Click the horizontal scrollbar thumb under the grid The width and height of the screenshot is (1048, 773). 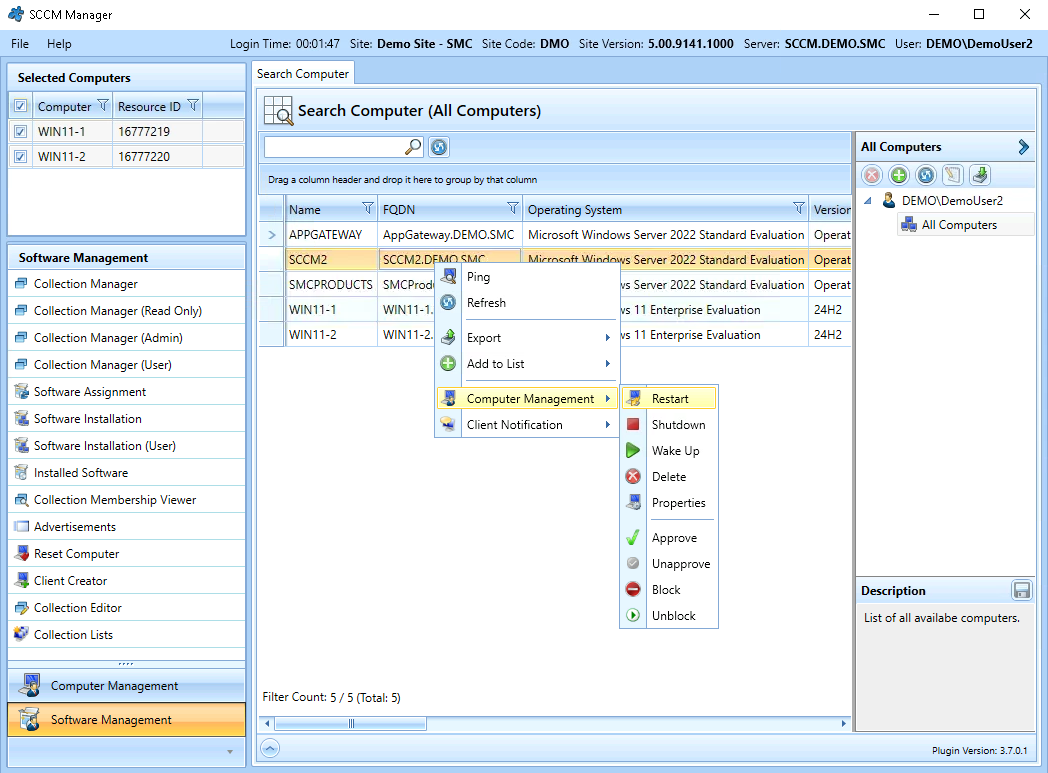[x=350, y=724]
